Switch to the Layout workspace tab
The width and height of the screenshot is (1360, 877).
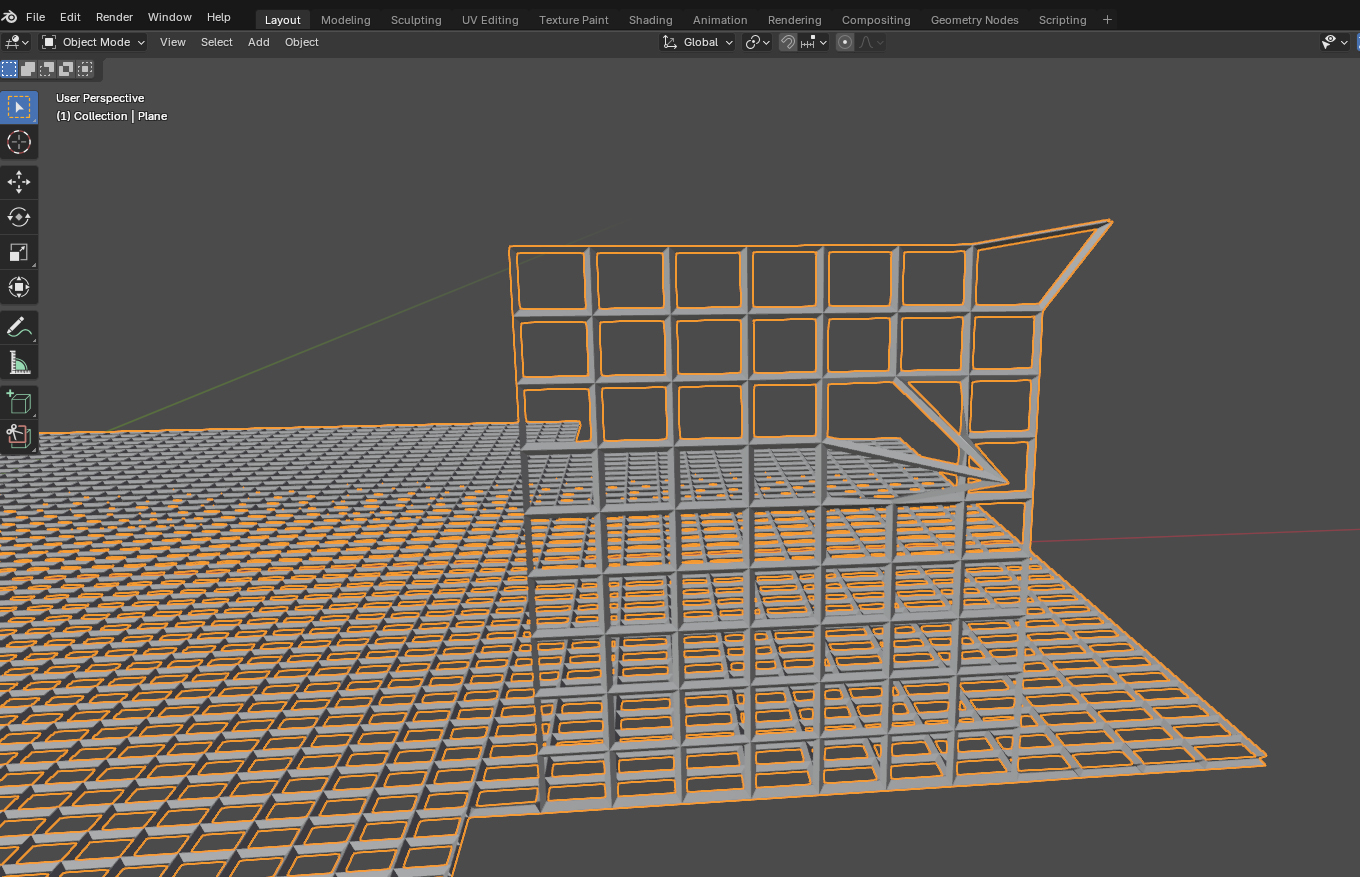(283, 20)
